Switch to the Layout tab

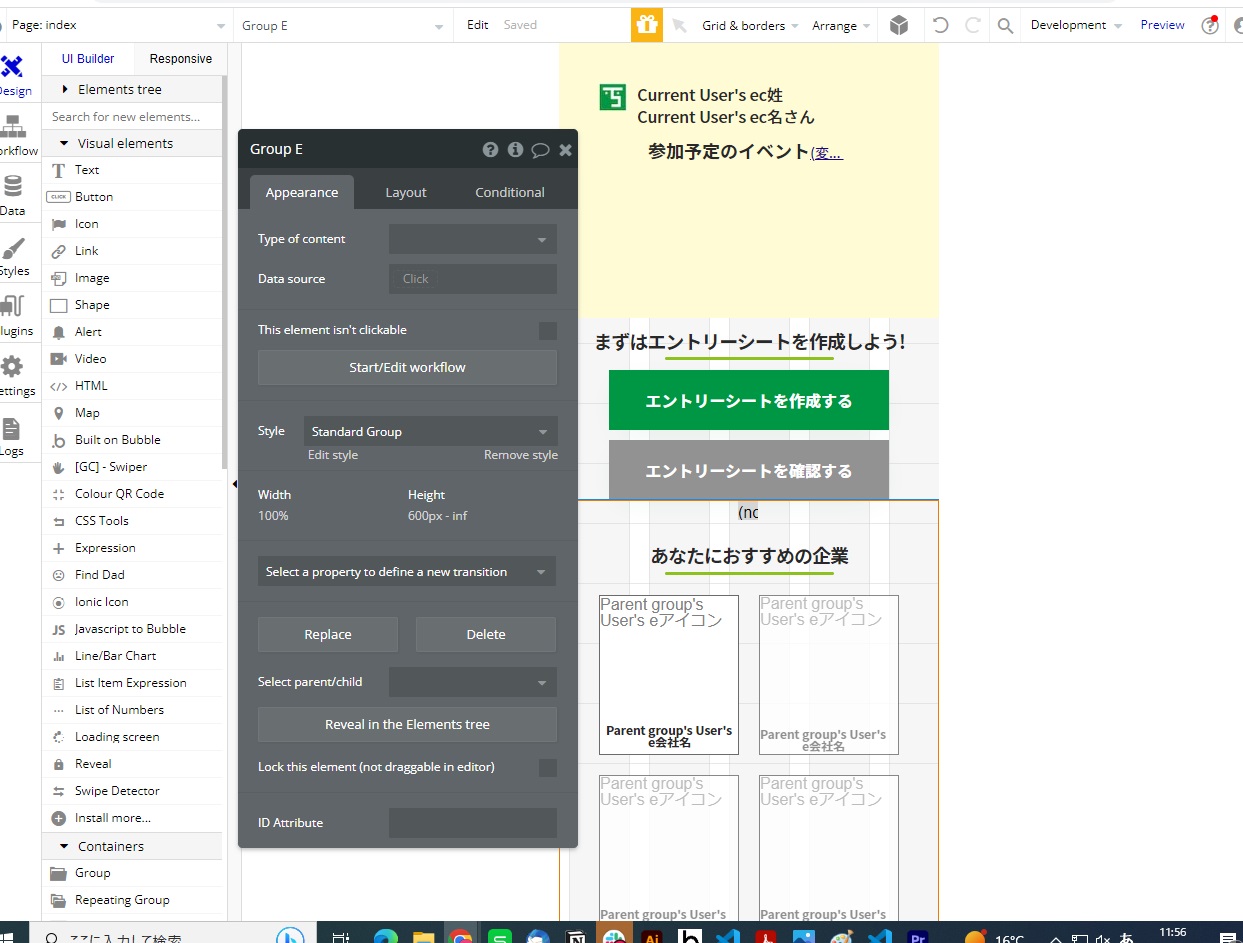[x=406, y=192]
